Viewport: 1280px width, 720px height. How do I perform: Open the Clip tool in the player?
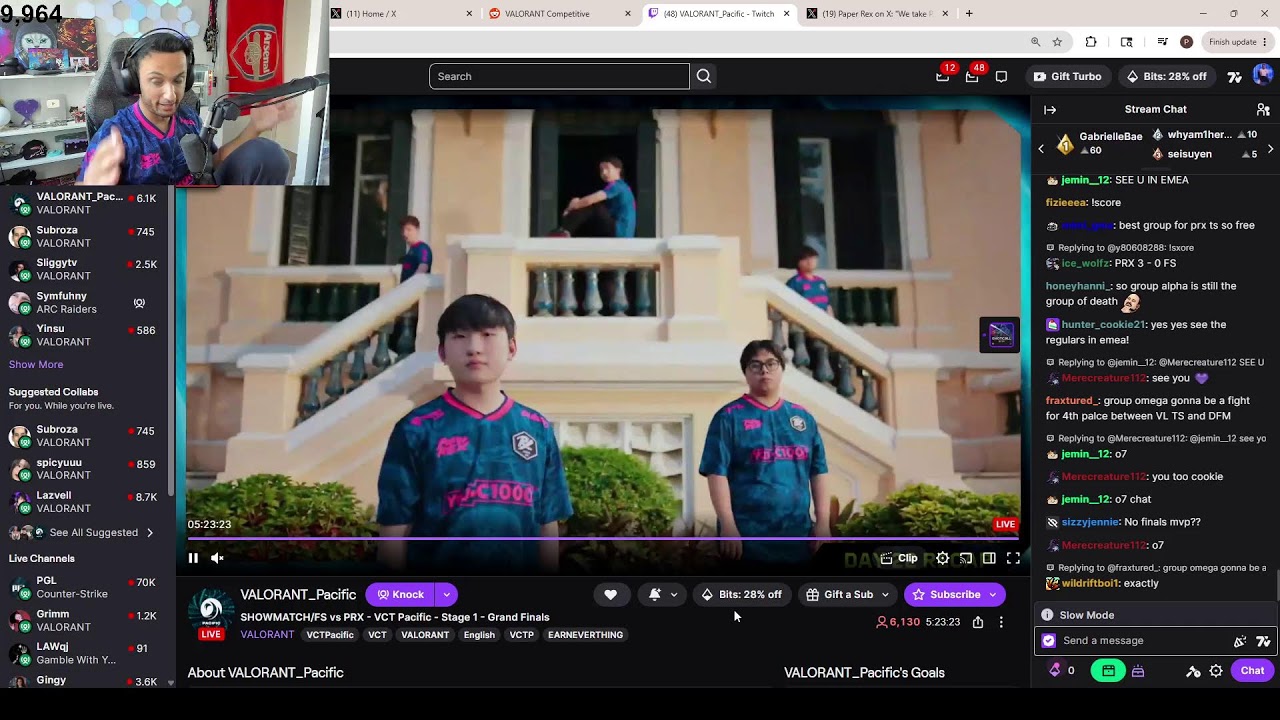tap(898, 558)
